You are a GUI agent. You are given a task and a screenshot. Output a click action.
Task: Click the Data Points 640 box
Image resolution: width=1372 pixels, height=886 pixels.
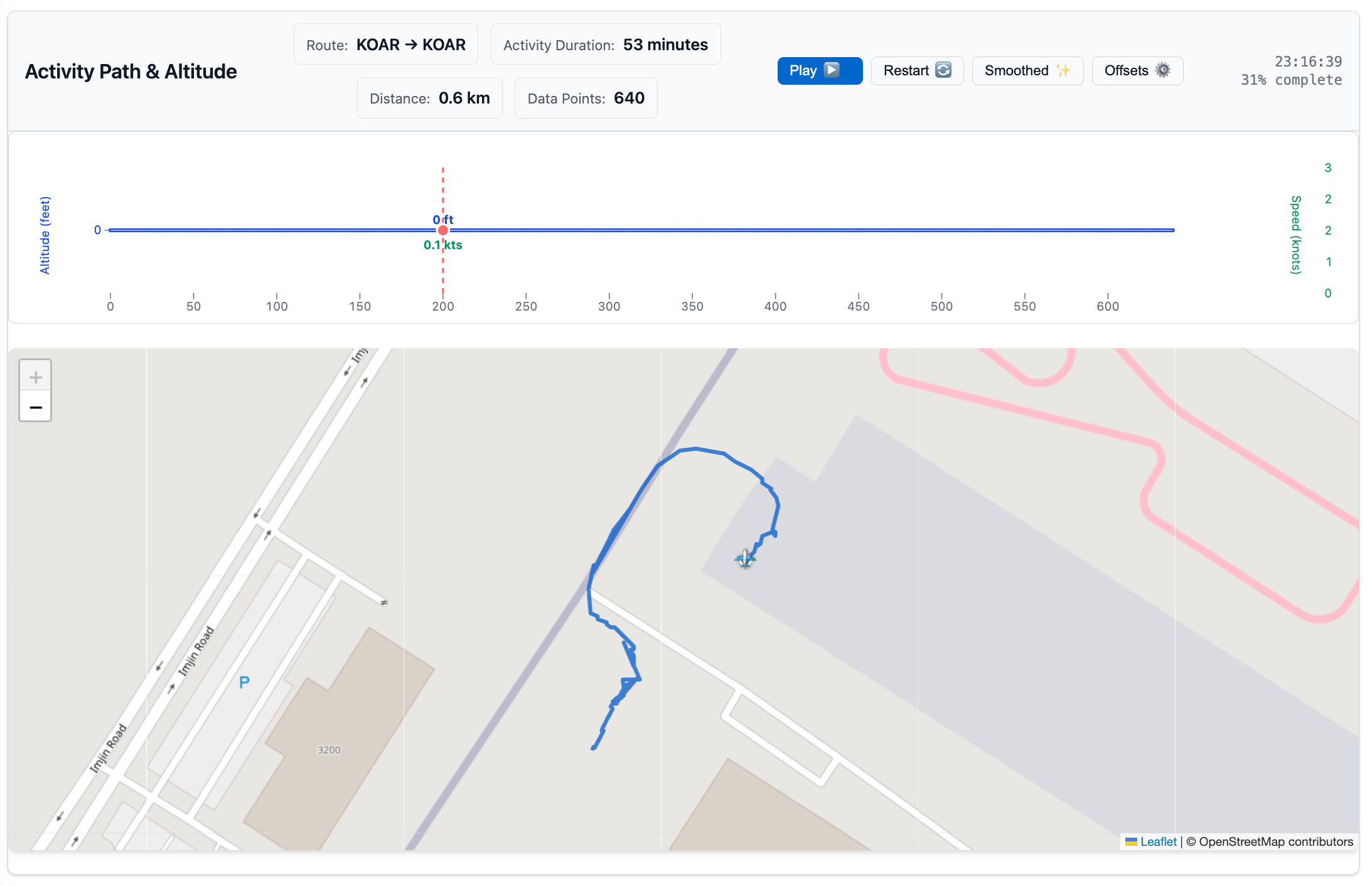(586, 98)
